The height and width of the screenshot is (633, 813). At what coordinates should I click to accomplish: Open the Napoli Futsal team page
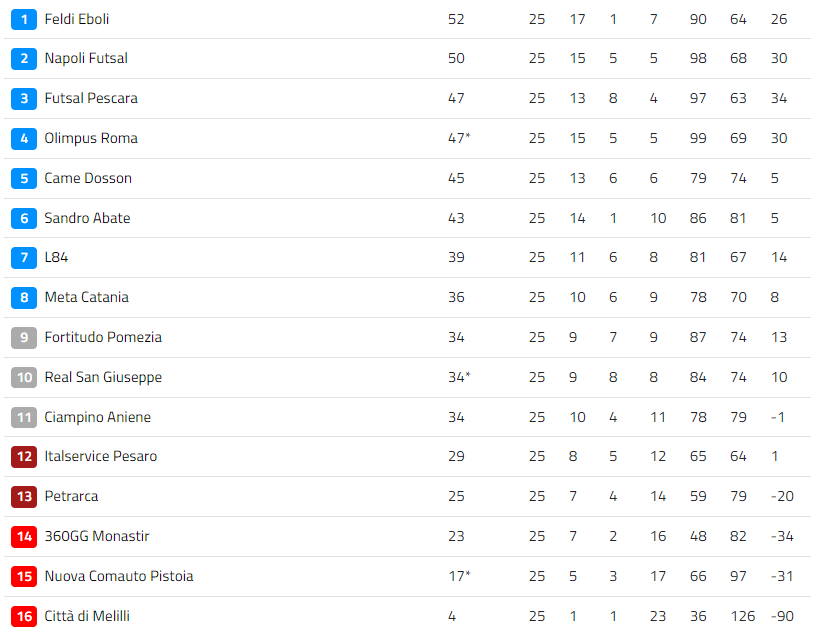[x=86, y=58]
